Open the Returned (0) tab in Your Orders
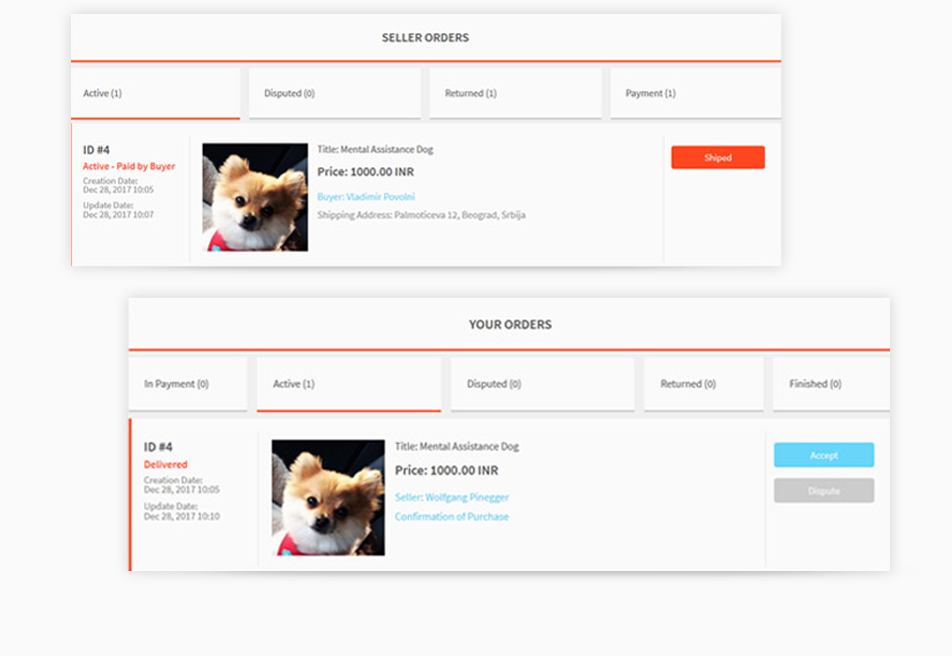Image resolution: width=952 pixels, height=656 pixels. 704,384
